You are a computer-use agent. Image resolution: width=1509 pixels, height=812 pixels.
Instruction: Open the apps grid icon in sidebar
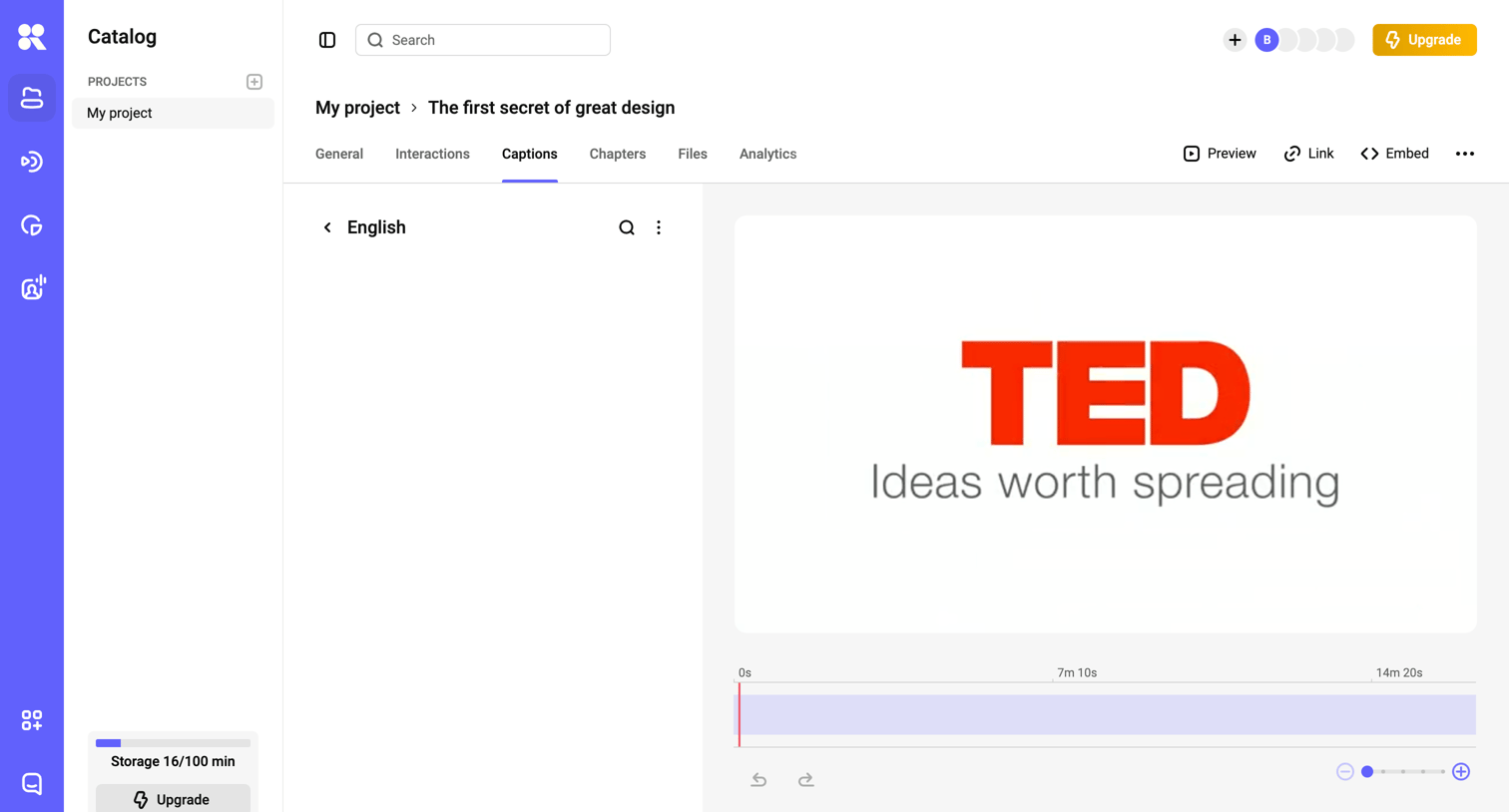click(x=32, y=720)
